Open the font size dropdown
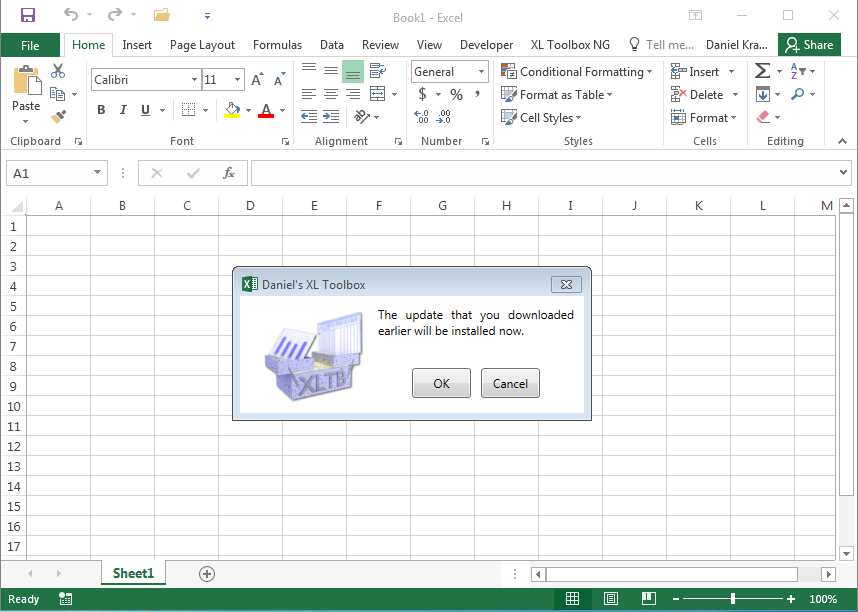Viewport: 858px width, 612px height. tap(237, 80)
